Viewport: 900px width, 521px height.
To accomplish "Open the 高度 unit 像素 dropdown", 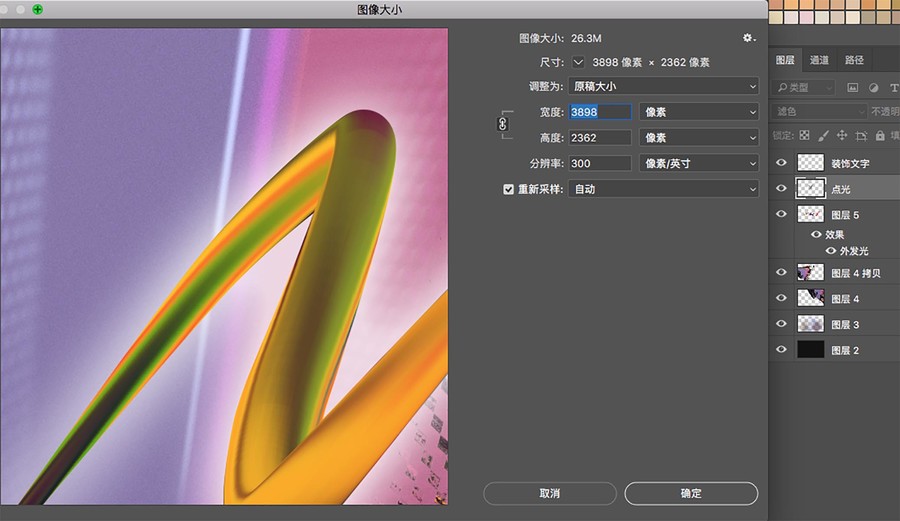I will pos(699,138).
